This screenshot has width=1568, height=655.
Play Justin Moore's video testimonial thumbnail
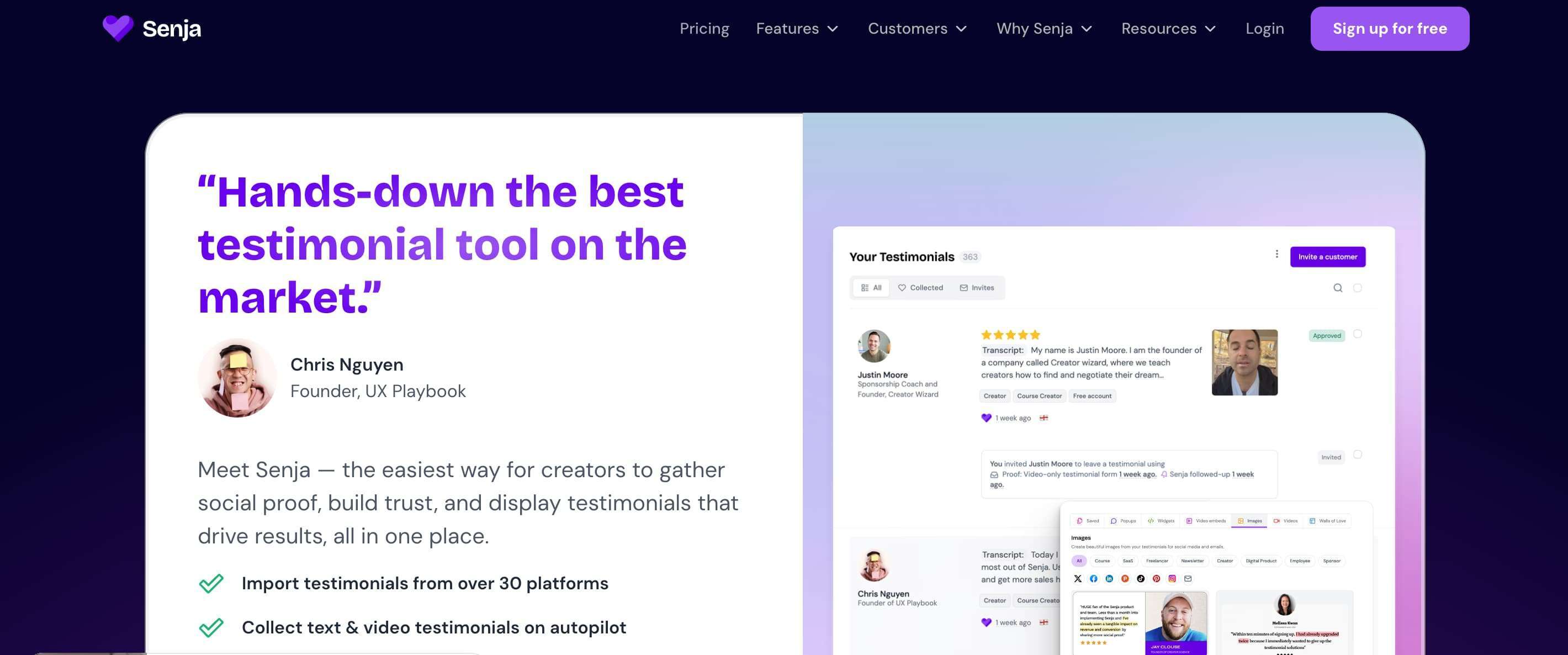pyautogui.click(x=1244, y=363)
